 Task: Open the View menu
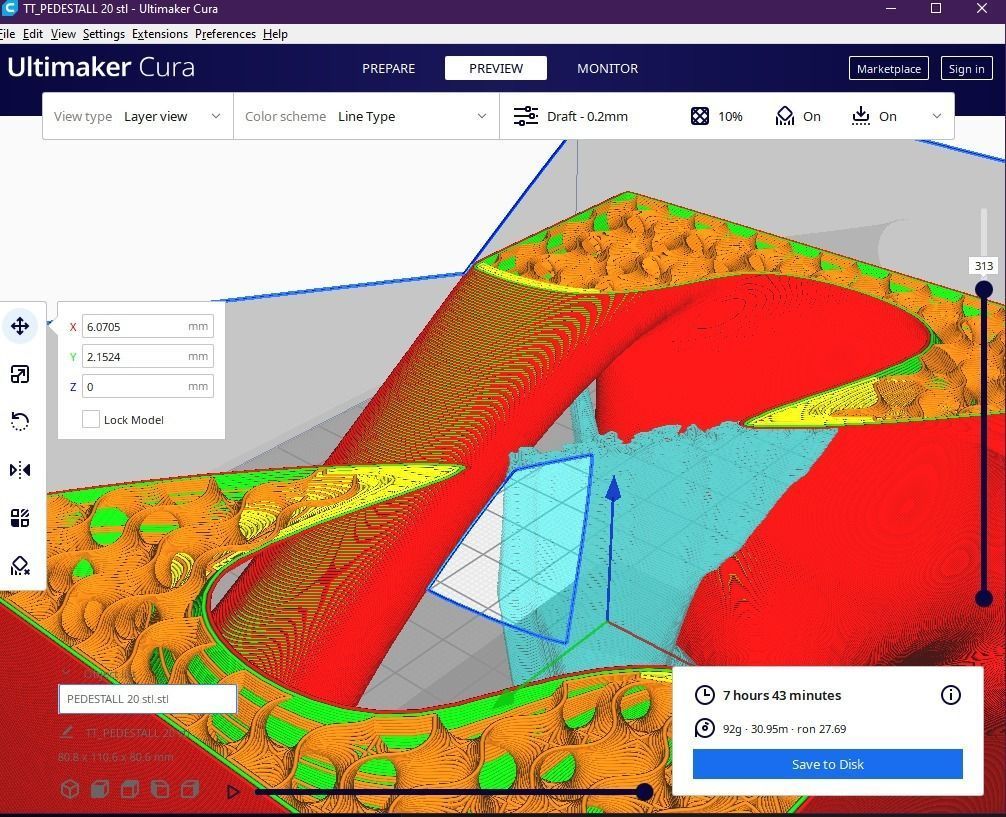coord(63,34)
